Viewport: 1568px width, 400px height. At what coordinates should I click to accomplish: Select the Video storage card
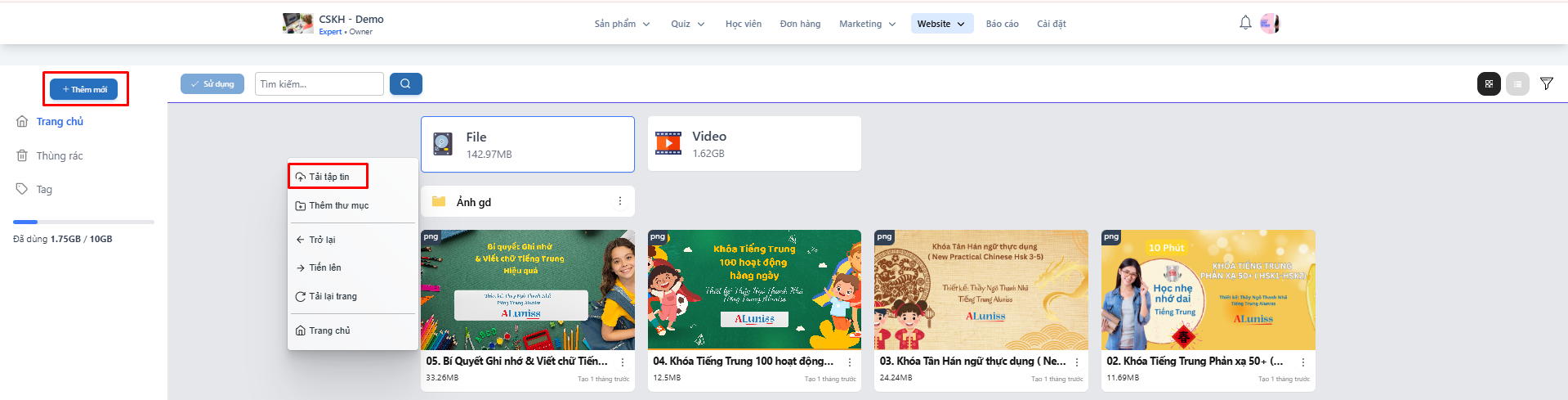point(754,143)
